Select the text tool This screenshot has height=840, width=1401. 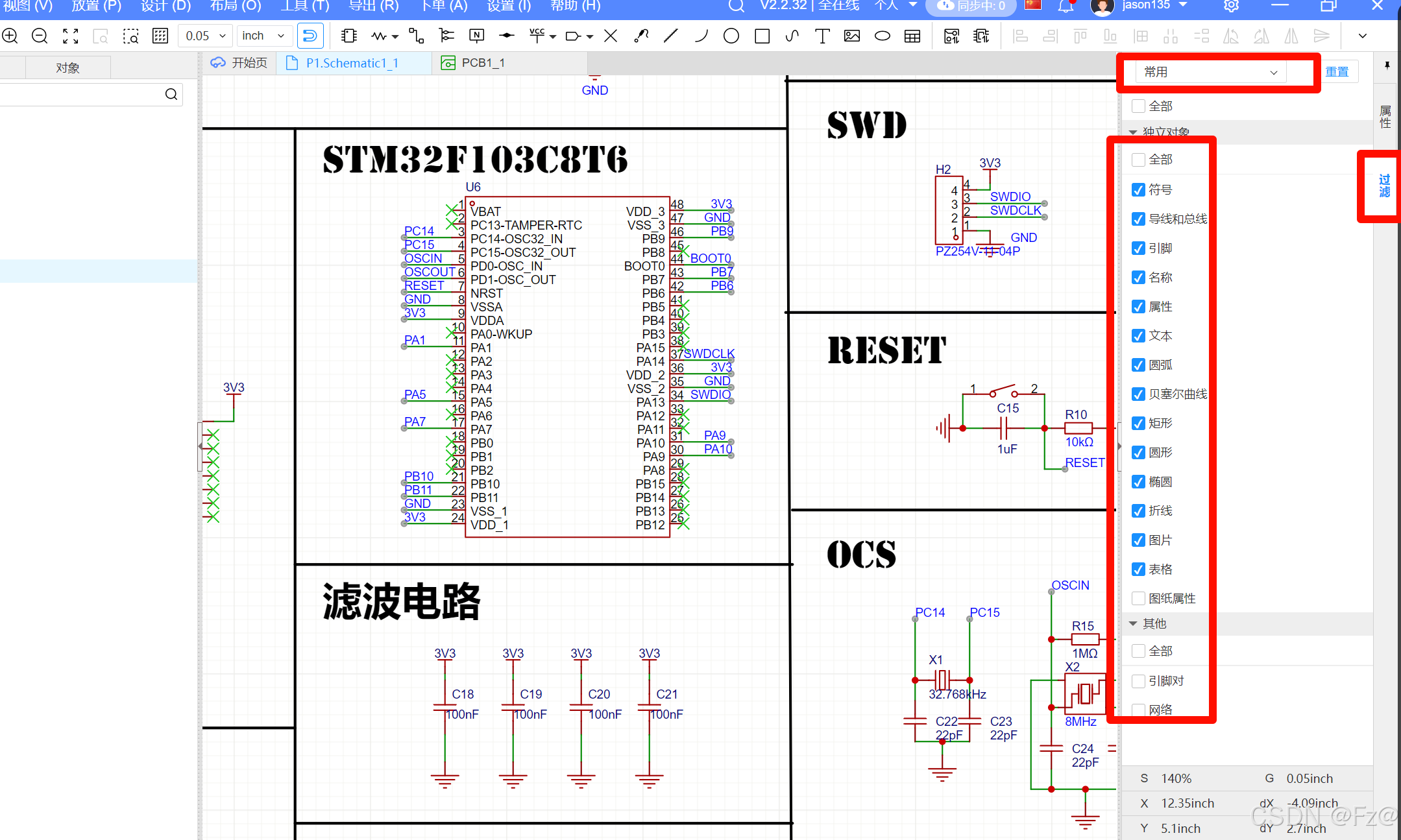click(822, 36)
